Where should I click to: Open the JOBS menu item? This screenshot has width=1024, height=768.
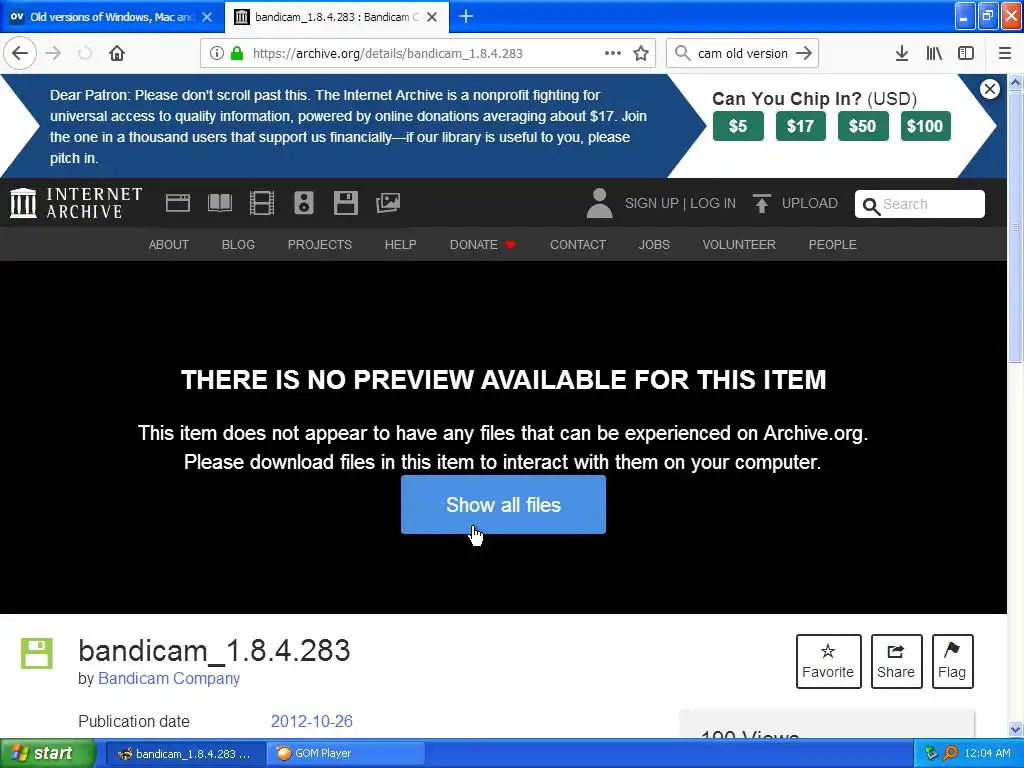[x=654, y=245]
